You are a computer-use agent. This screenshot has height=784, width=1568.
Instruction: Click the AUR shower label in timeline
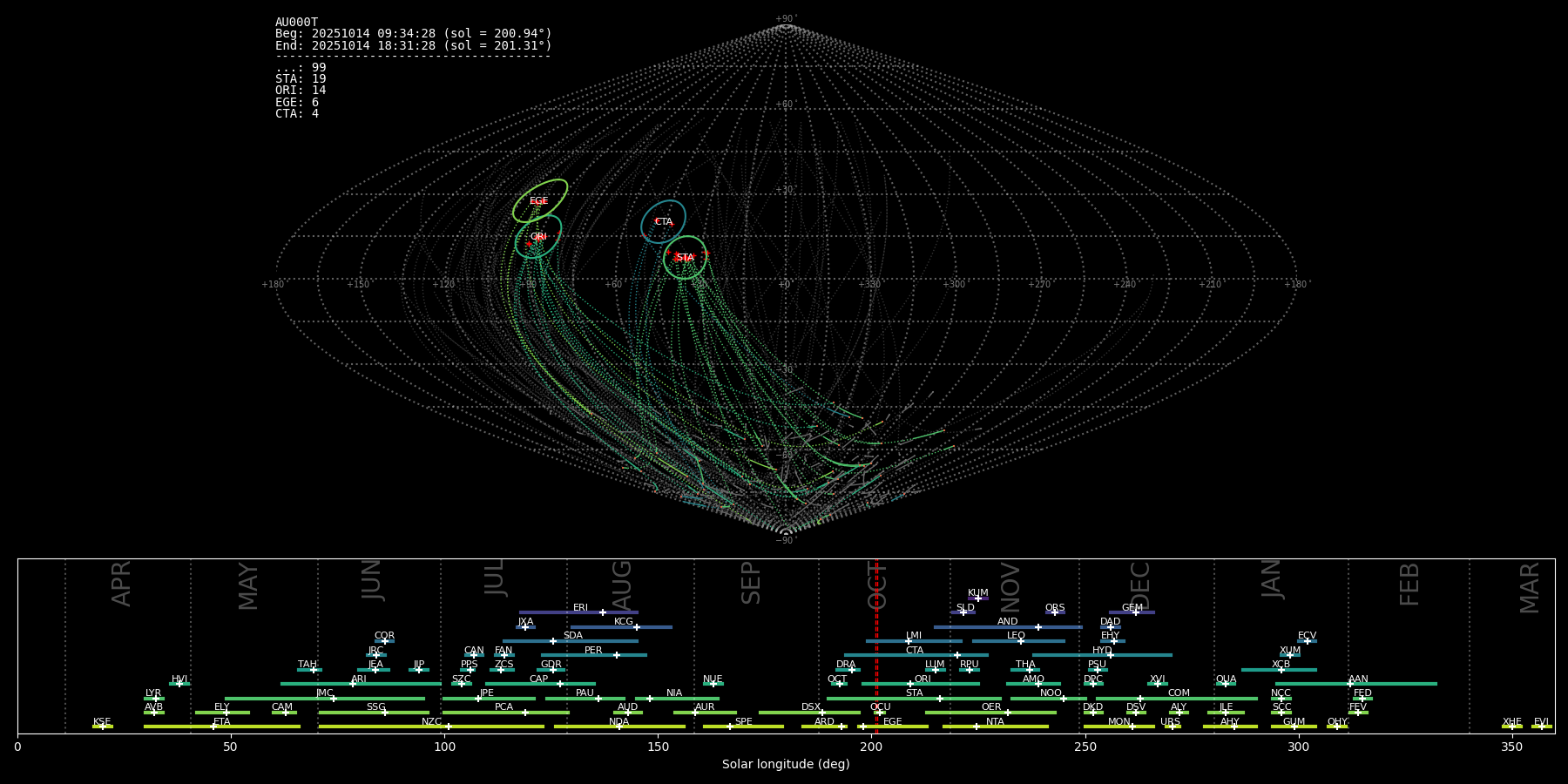705,707
